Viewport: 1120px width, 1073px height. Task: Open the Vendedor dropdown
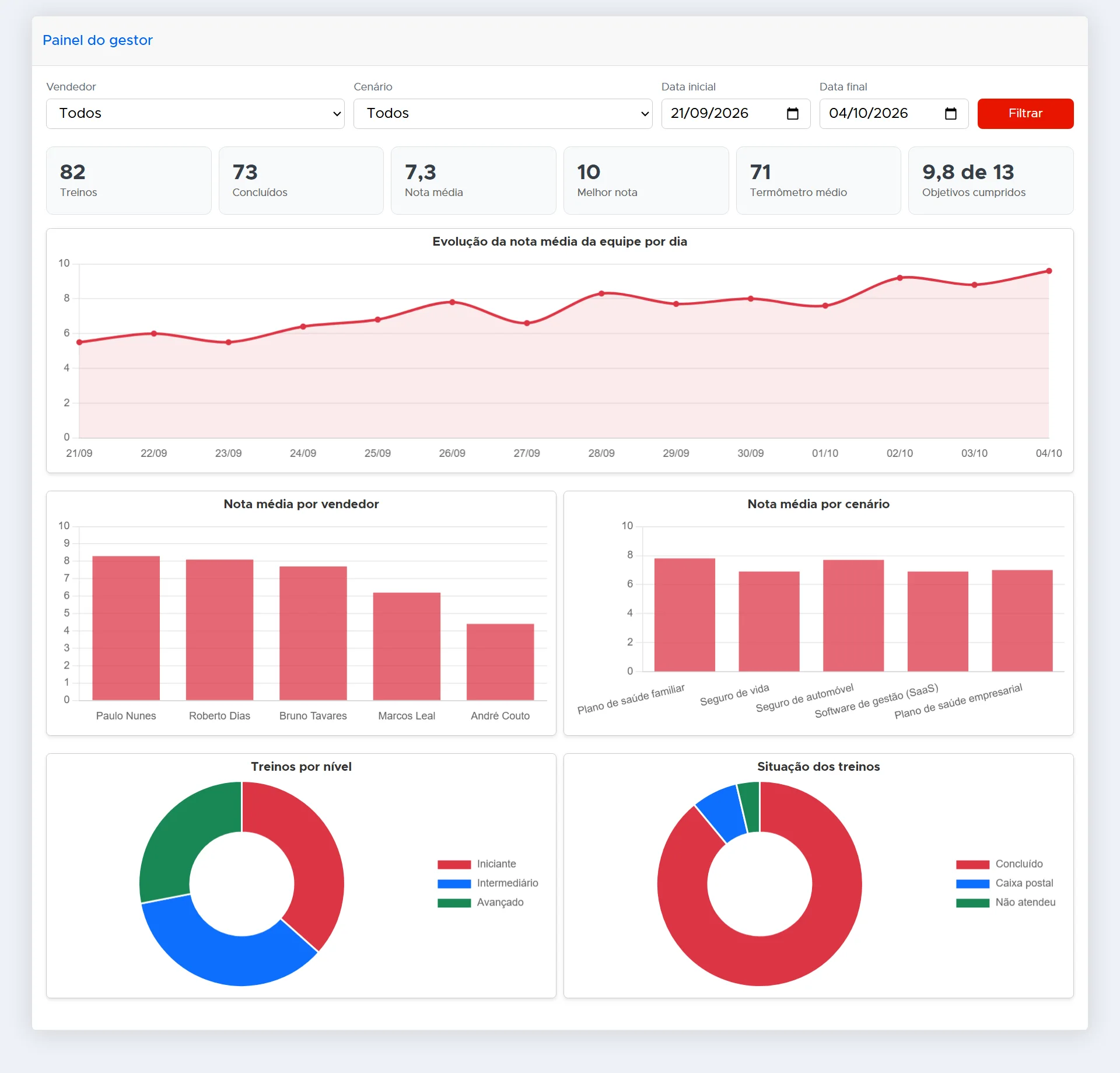point(195,114)
